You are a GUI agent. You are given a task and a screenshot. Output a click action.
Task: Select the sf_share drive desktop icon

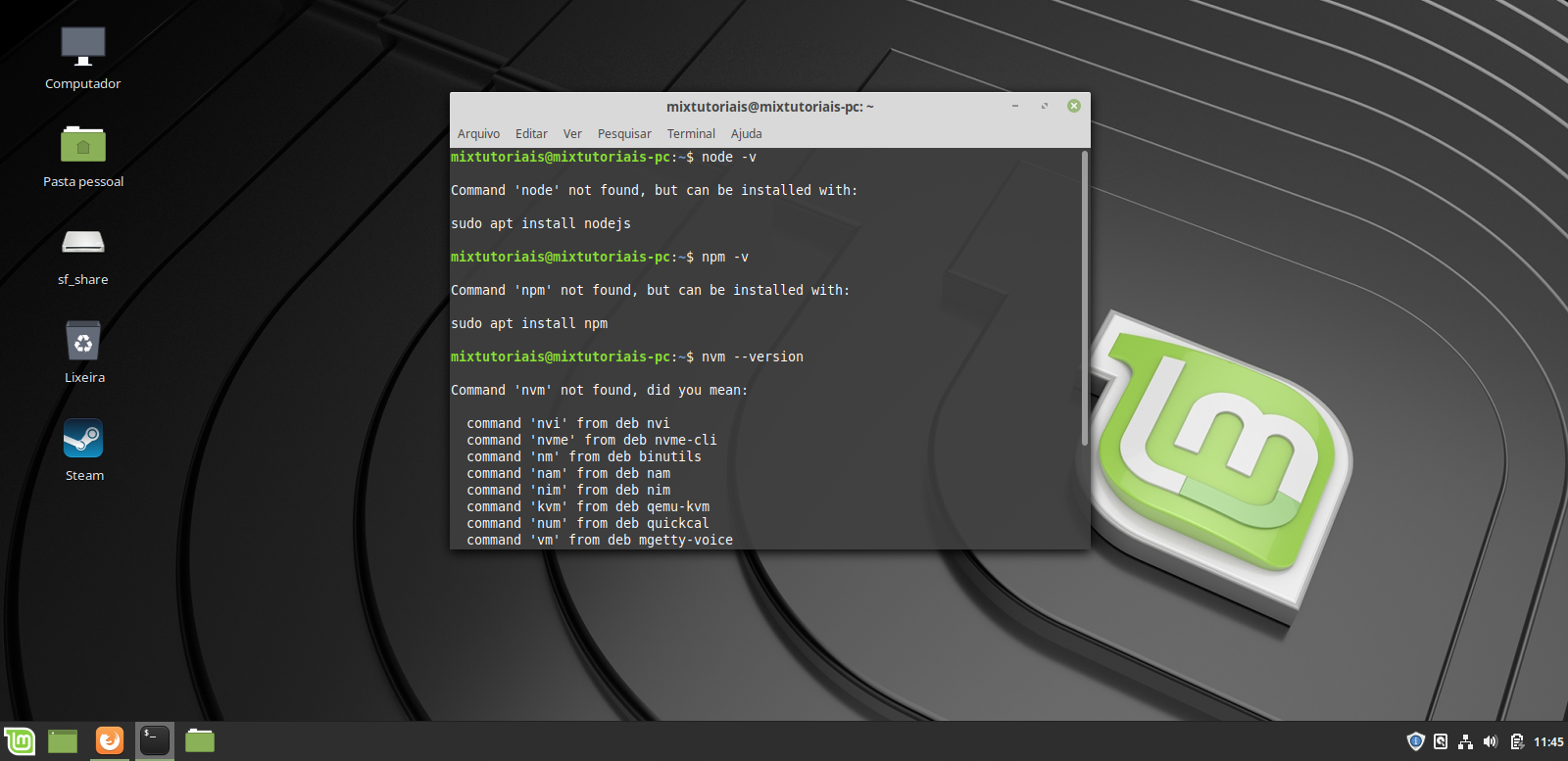coord(83,255)
